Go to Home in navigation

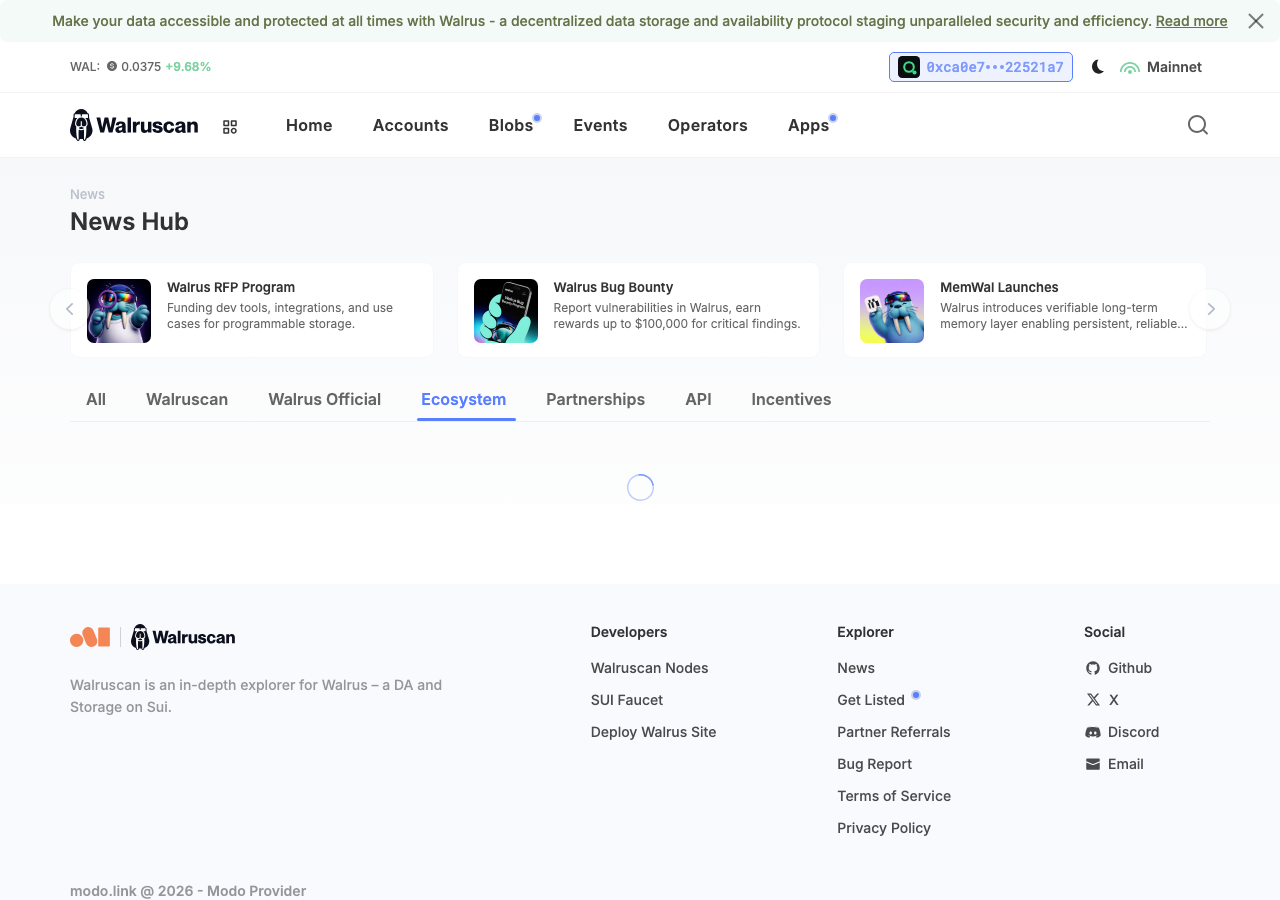[x=309, y=125]
